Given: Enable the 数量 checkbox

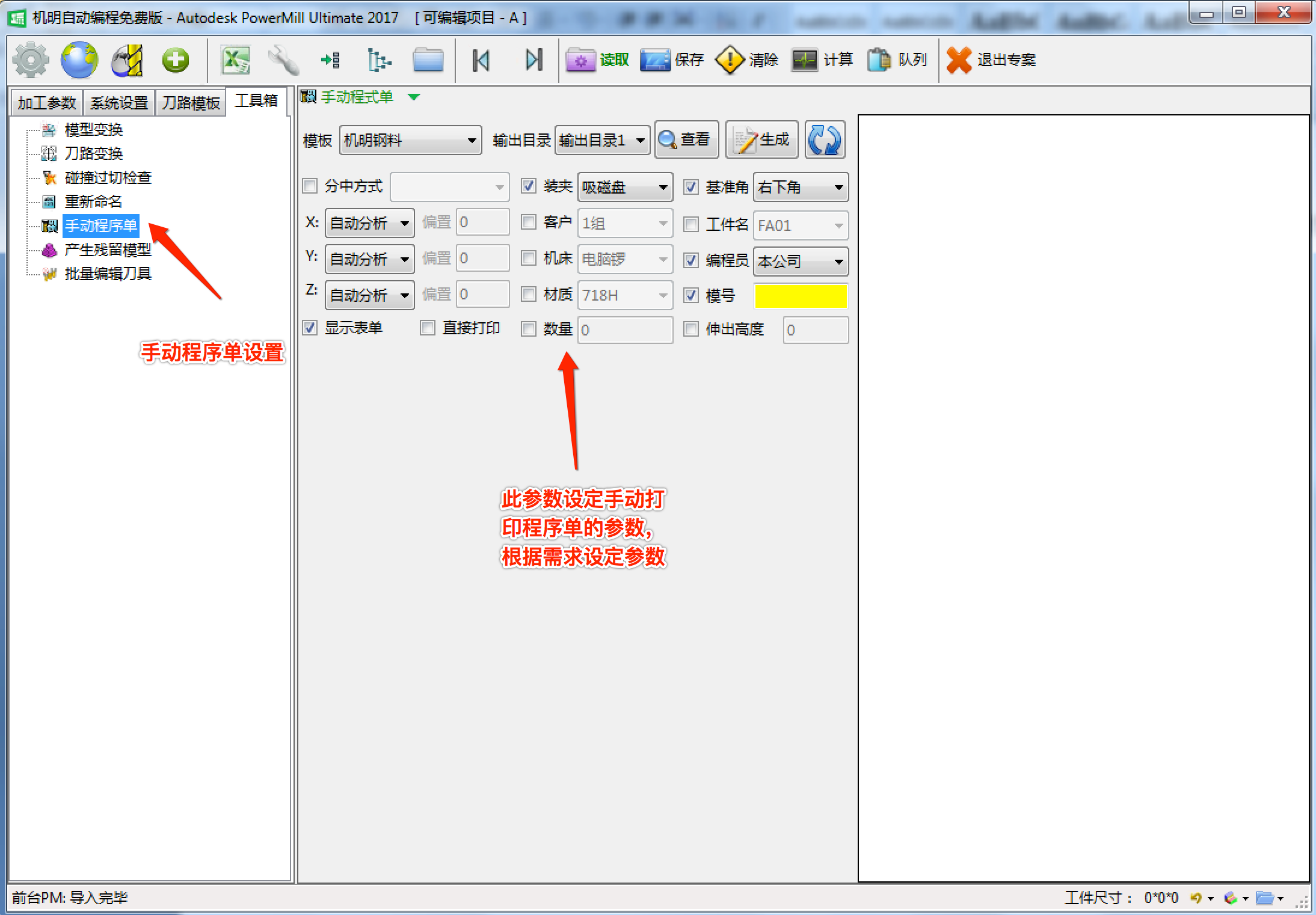Looking at the screenshot, I should (x=529, y=329).
